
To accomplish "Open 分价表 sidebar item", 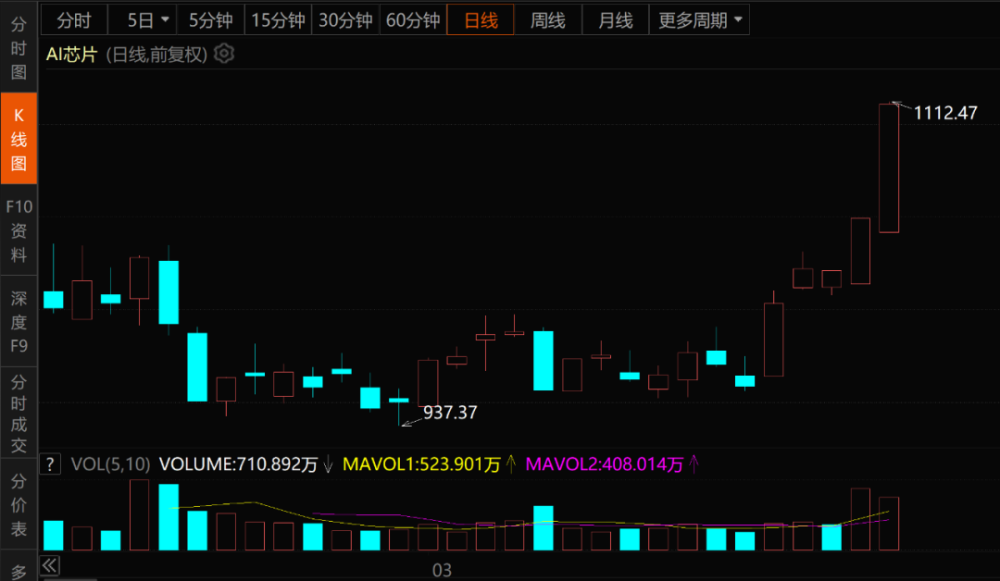I will pyautogui.click(x=18, y=504).
